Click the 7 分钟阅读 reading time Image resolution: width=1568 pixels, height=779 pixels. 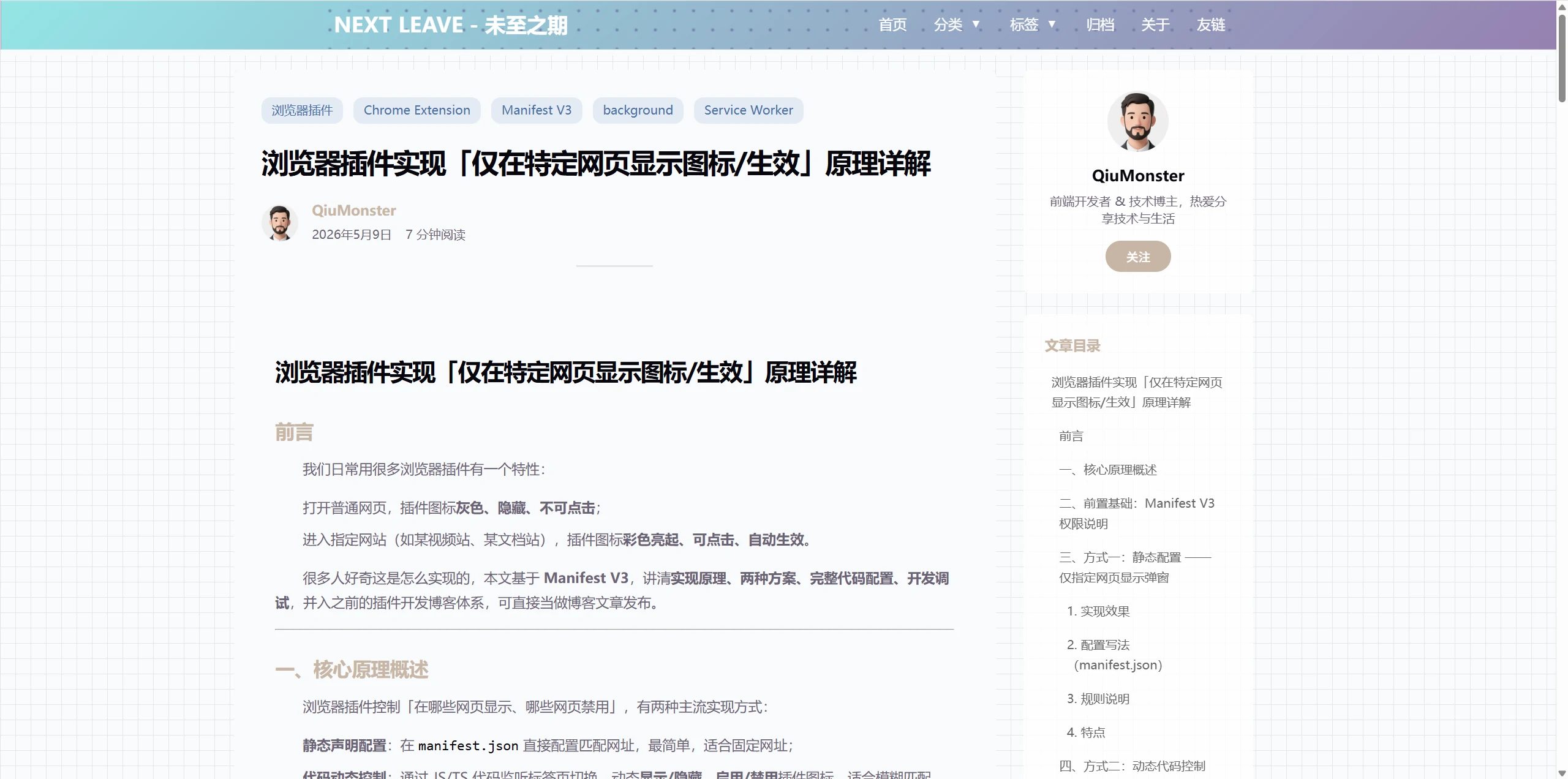coord(435,235)
